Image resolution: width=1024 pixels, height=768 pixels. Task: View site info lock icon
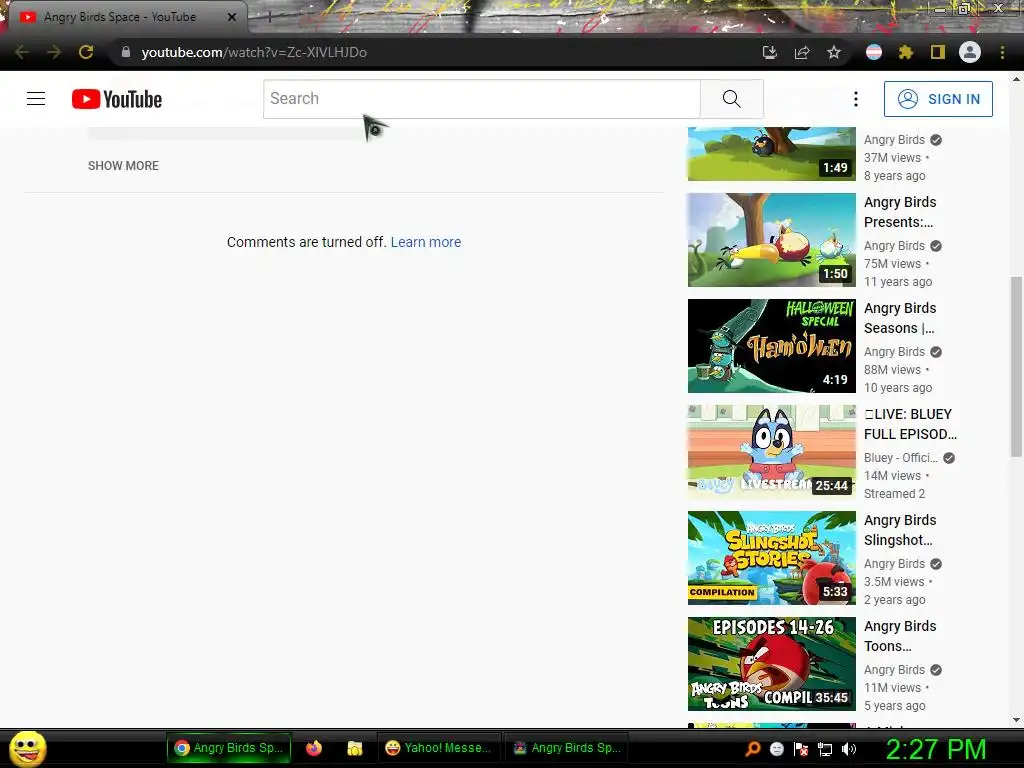pos(126,52)
